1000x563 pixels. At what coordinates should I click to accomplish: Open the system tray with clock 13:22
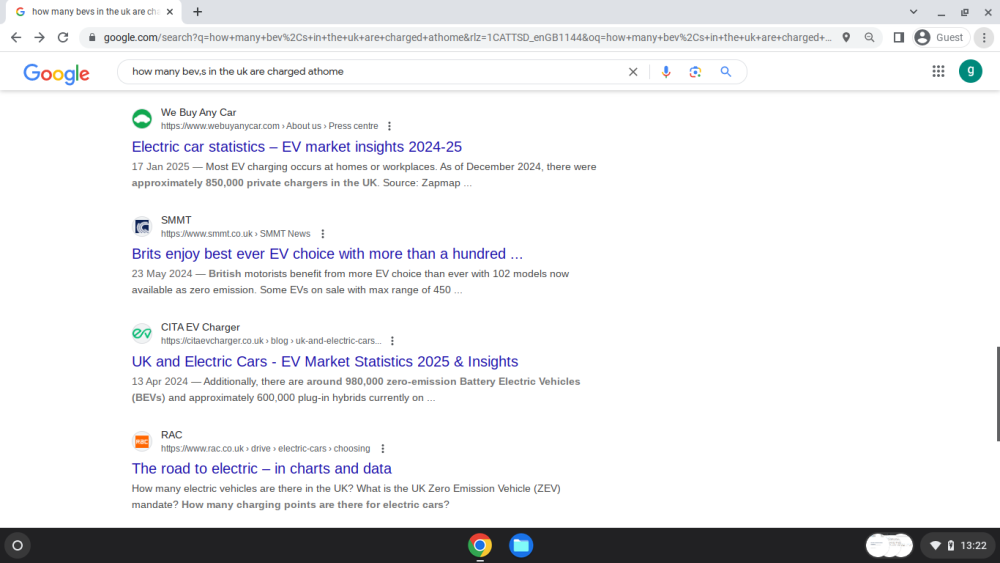[958, 546]
